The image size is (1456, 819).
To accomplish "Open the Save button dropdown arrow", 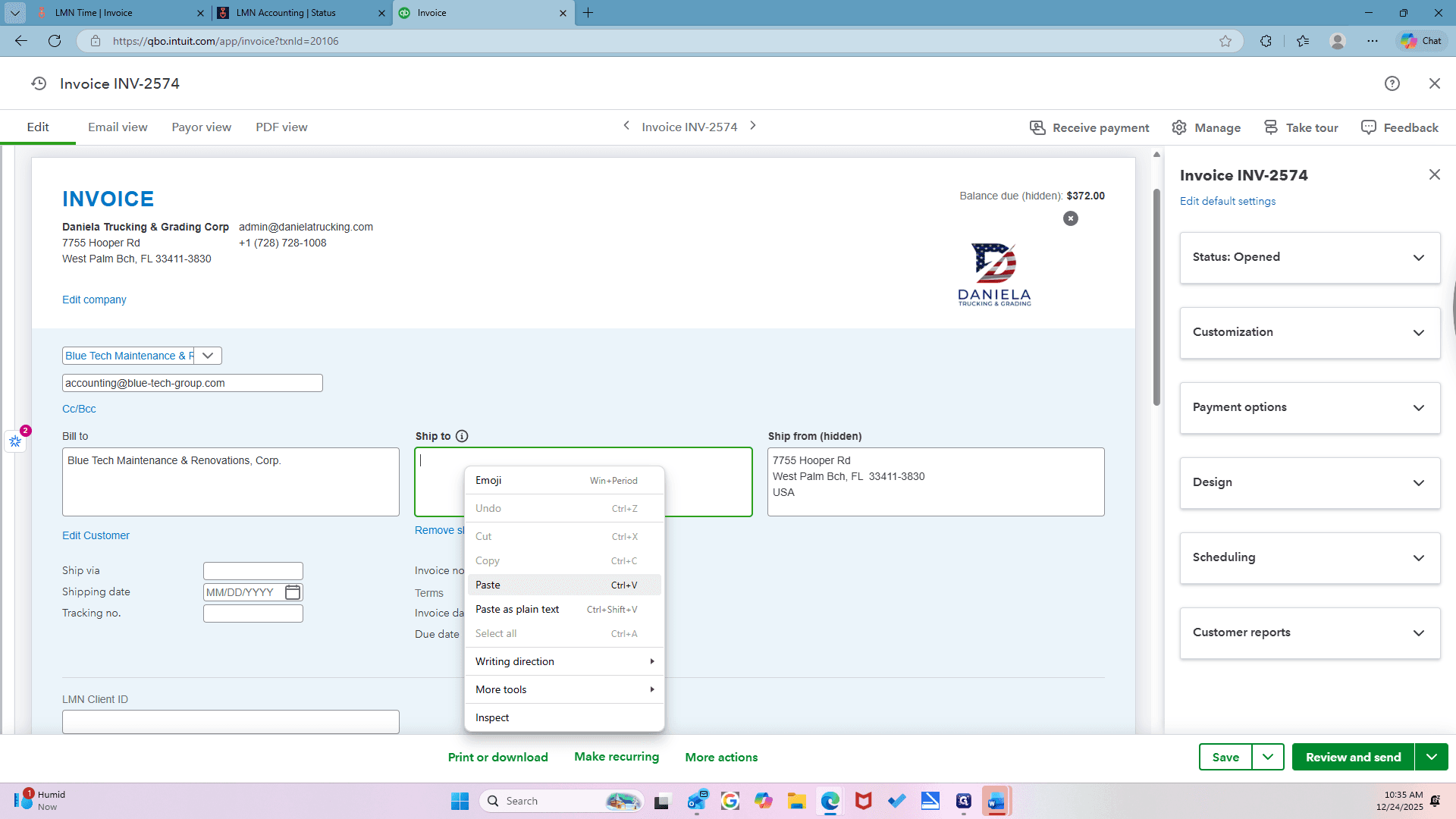I will tap(1268, 757).
